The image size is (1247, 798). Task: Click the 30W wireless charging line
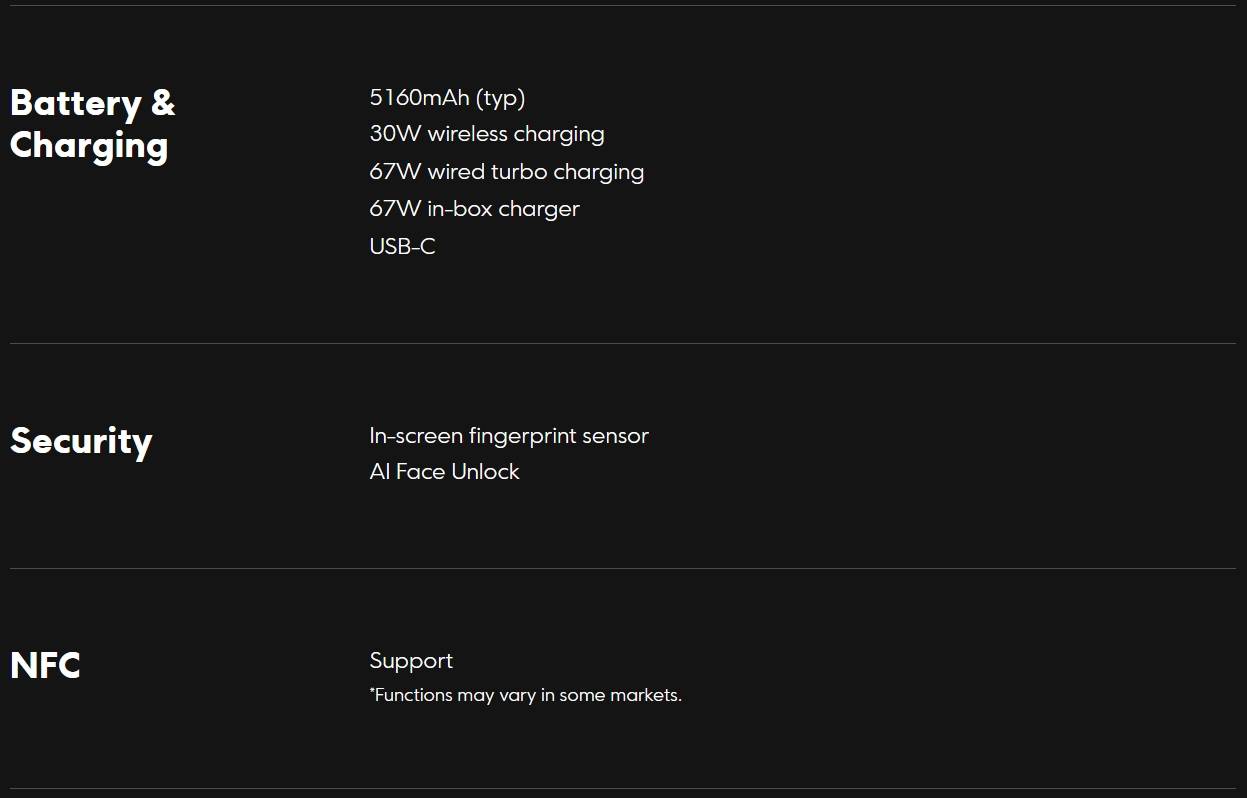(487, 134)
